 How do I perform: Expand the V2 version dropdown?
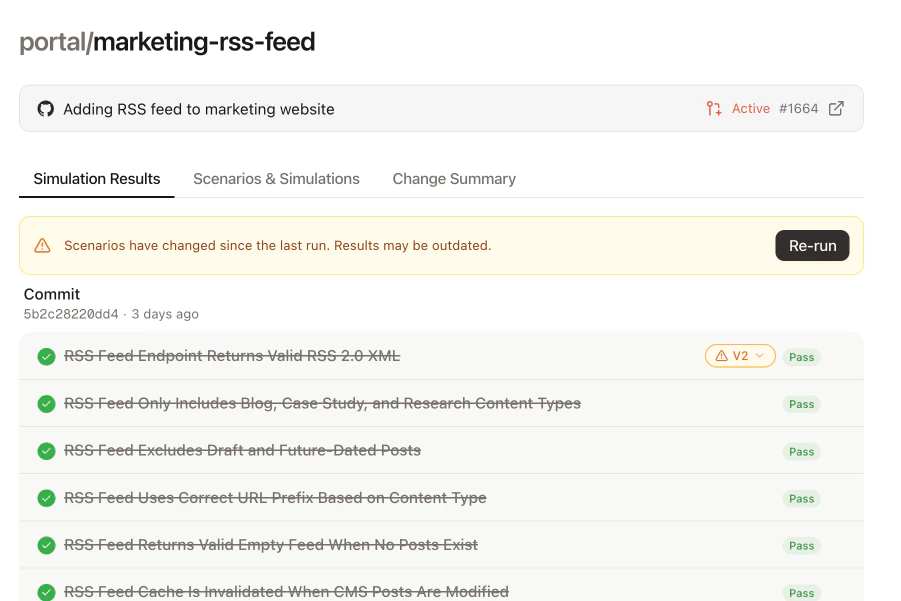[x=740, y=356]
